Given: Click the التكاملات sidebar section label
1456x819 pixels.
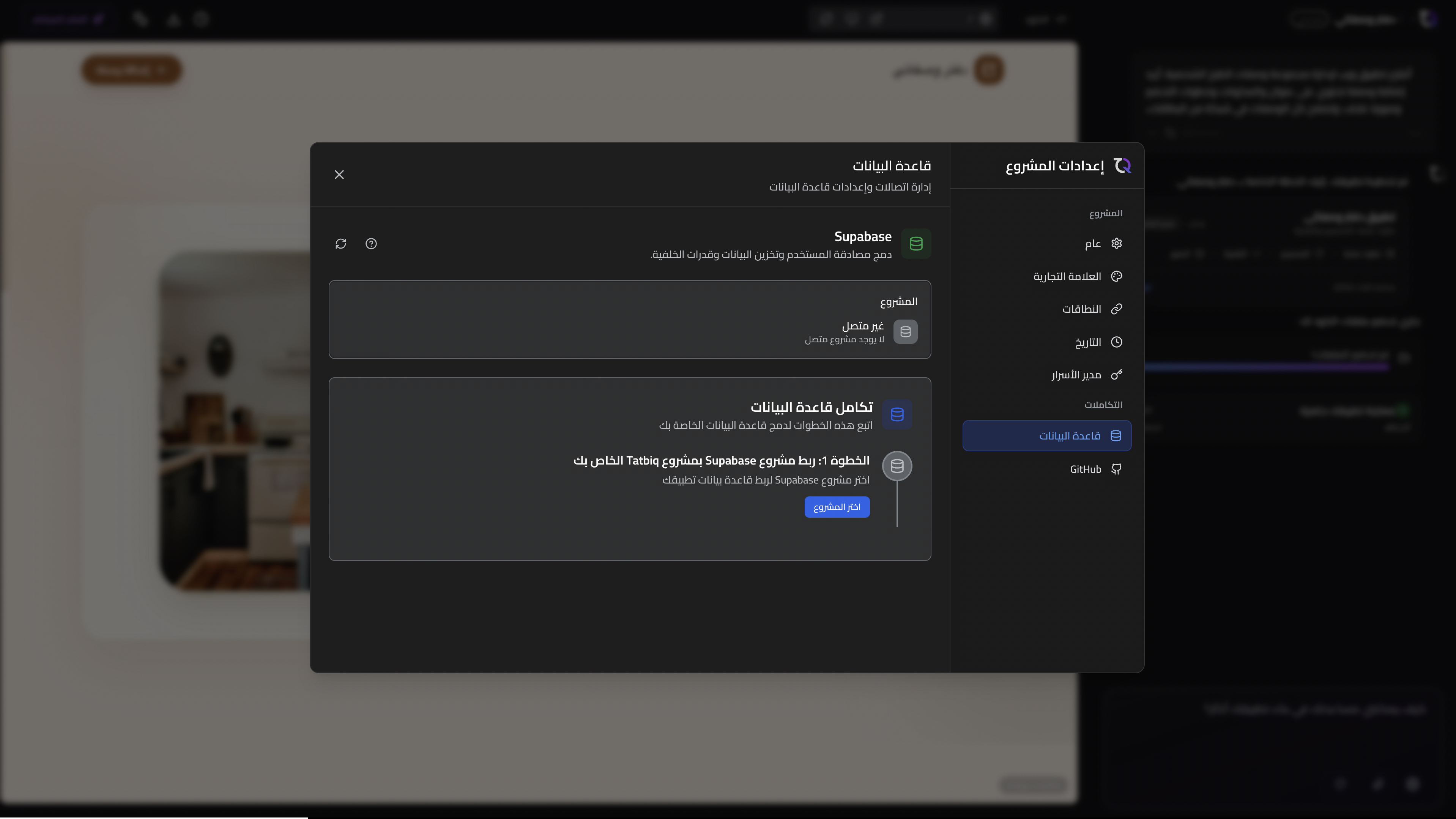Looking at the screenshot, I should [x=1103, y=405].
